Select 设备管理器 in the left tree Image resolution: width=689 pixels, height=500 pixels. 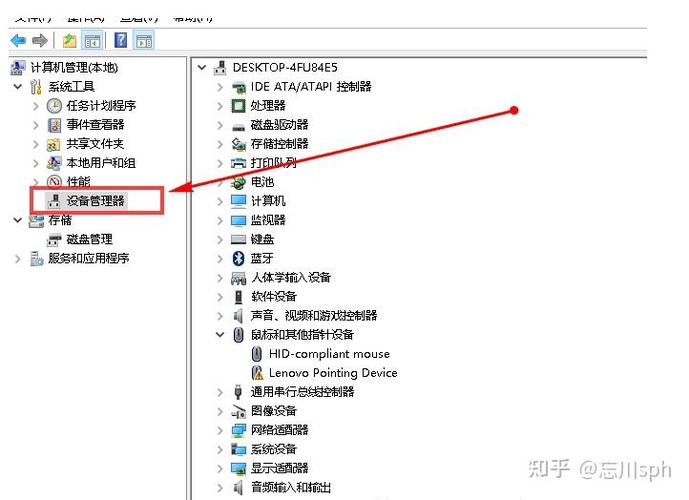(x=96, y=201)
